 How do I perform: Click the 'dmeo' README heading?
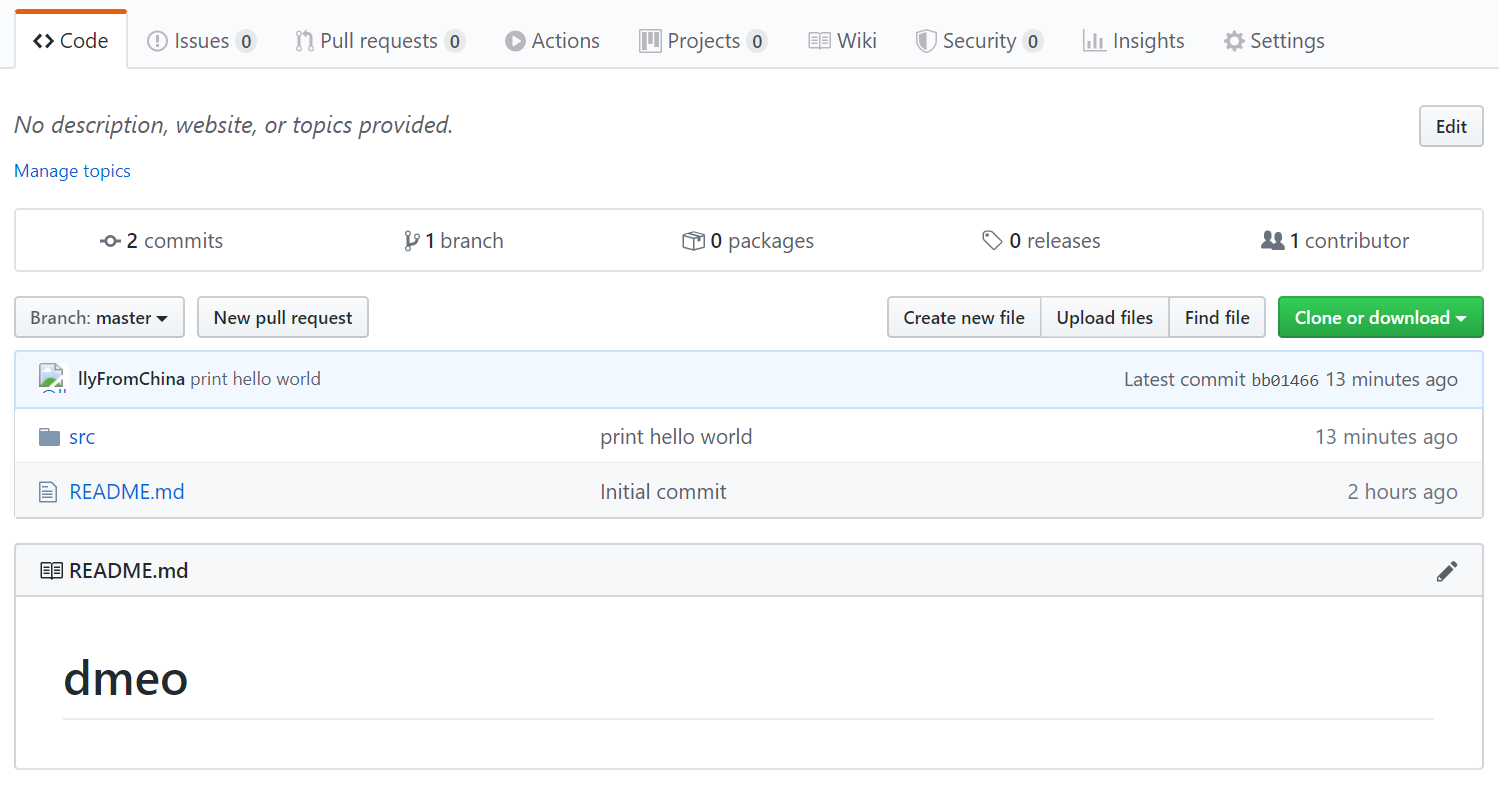pos(126,679)
